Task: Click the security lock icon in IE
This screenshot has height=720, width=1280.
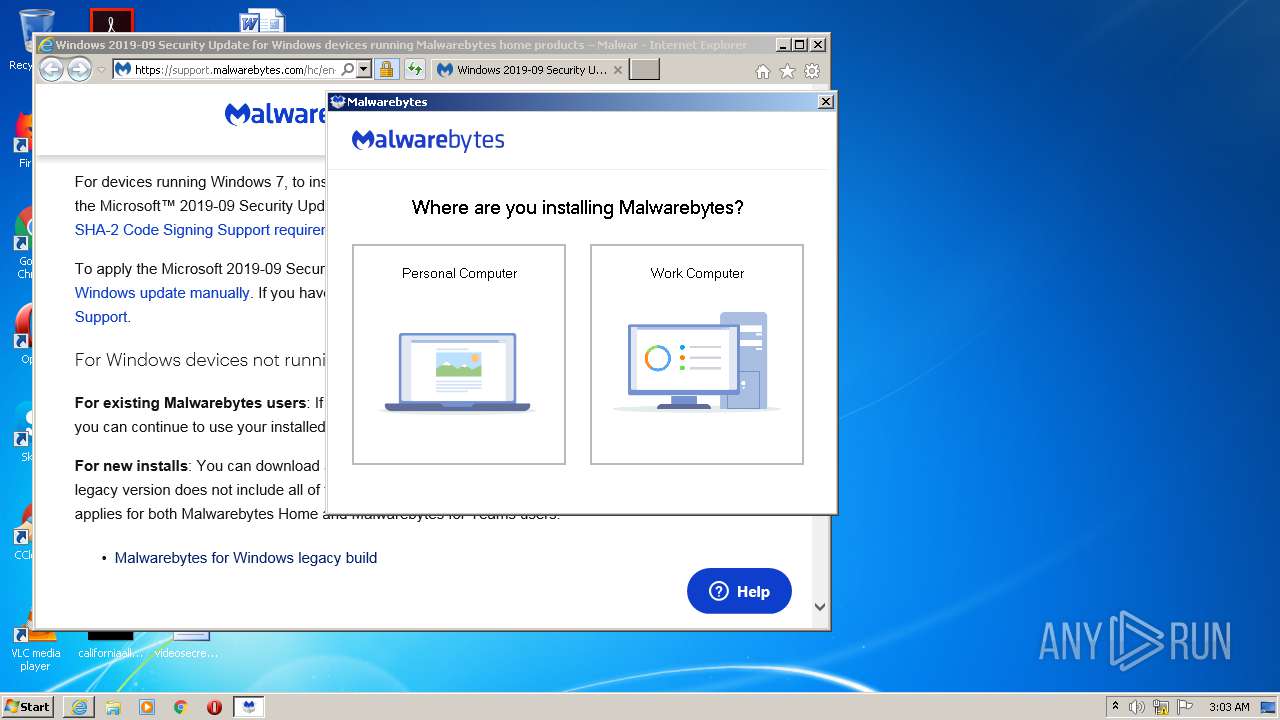Action: click(x=387, y=70)
